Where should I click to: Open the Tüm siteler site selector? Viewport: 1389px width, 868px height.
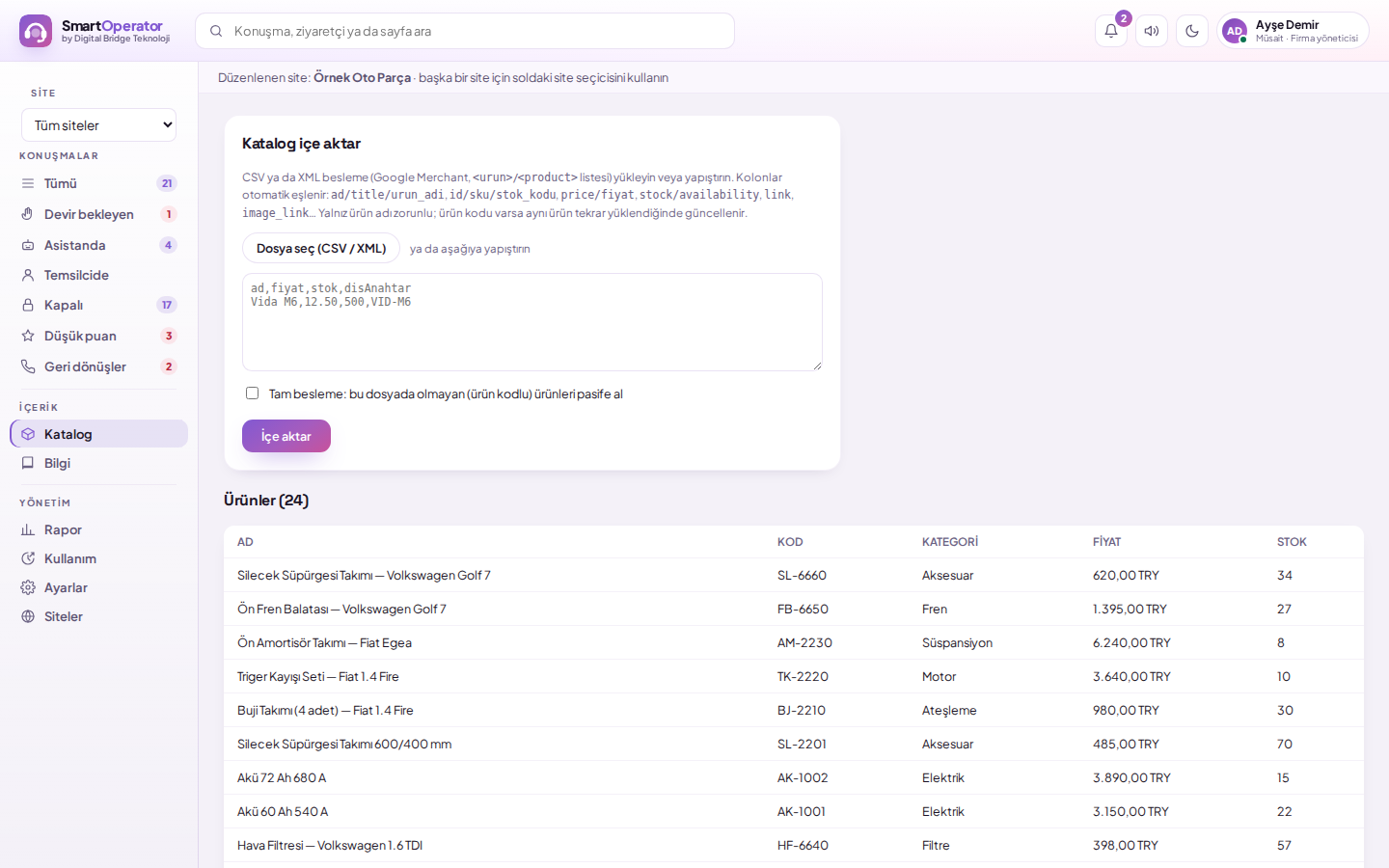(x=98, y=125)
